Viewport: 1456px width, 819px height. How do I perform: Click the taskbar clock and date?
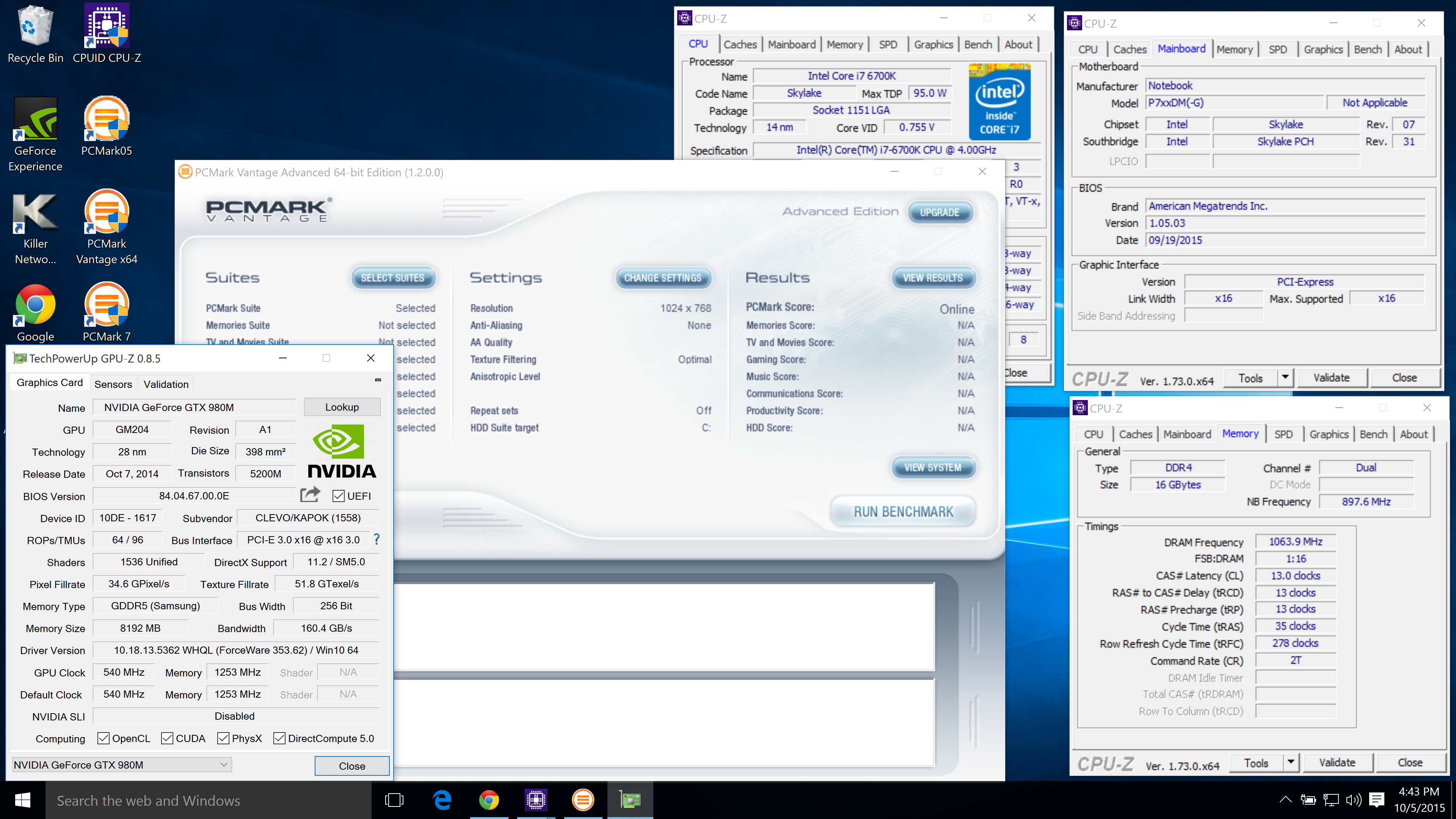pos(1419,800)
